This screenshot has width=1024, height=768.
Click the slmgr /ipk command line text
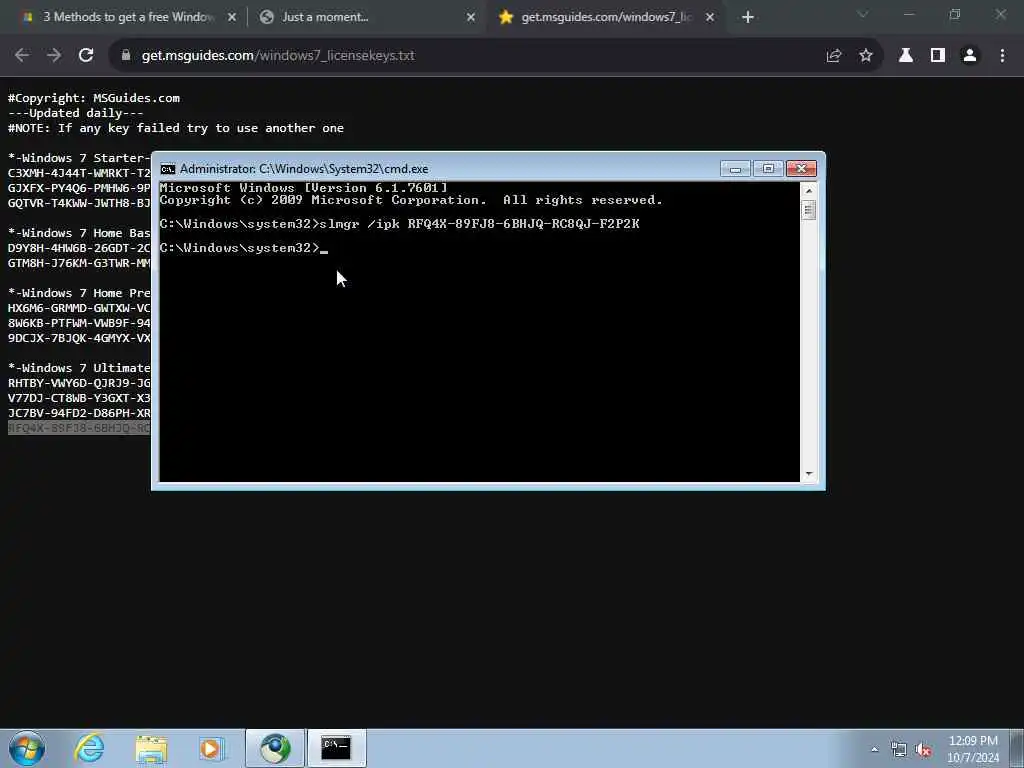pos(479,224)
